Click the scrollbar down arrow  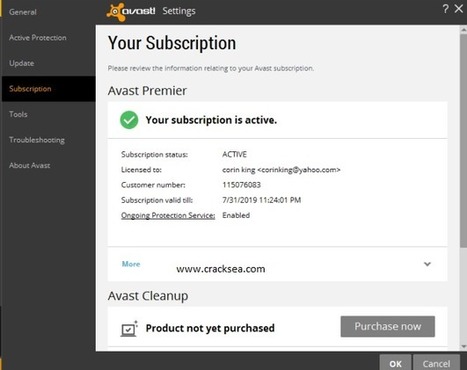[463, 347]
